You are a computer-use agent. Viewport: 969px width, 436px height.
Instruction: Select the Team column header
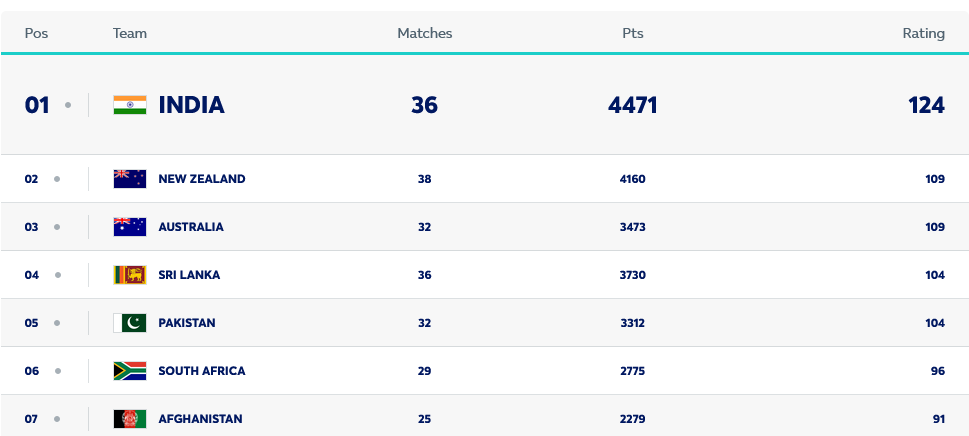pyautogui.click(x=130, y=33)
